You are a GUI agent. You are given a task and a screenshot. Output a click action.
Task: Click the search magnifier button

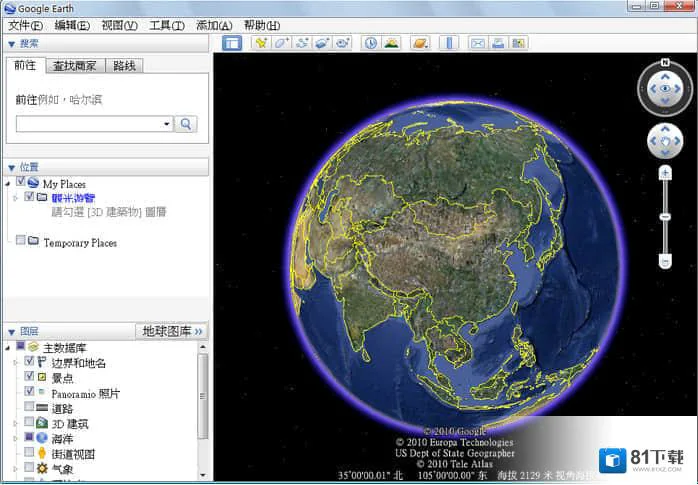(x=186, y=124)
